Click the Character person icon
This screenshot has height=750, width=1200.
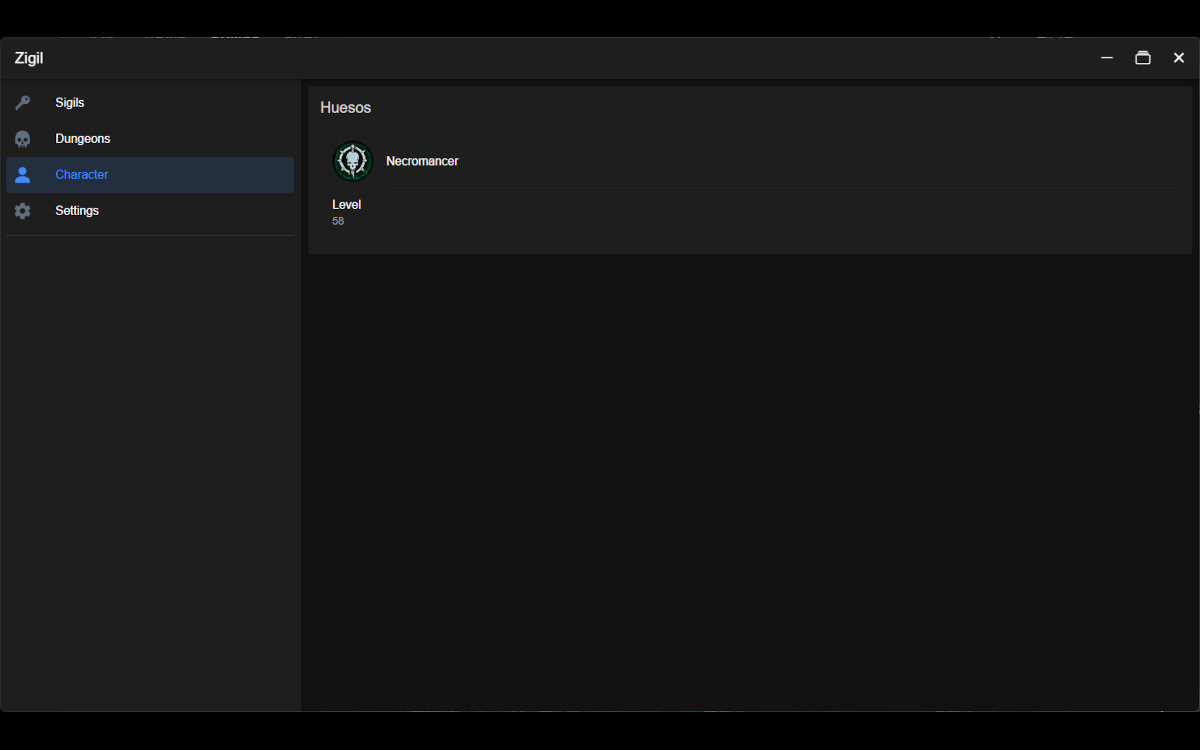tap(22, 175)
